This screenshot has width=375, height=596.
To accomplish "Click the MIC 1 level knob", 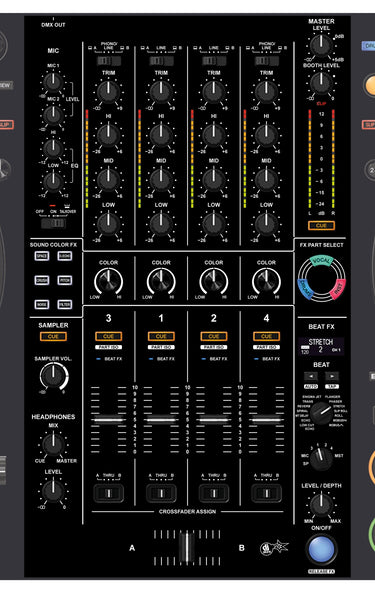I will (x=53, y=82).
